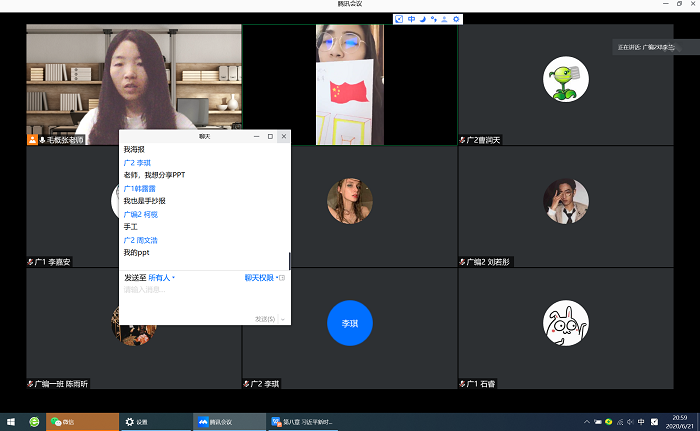Image resolution: width=700 pixels, height=431 pixels.
Task: Click sender name 广1韩露露 in chat
Action: (x=140, y=188)
